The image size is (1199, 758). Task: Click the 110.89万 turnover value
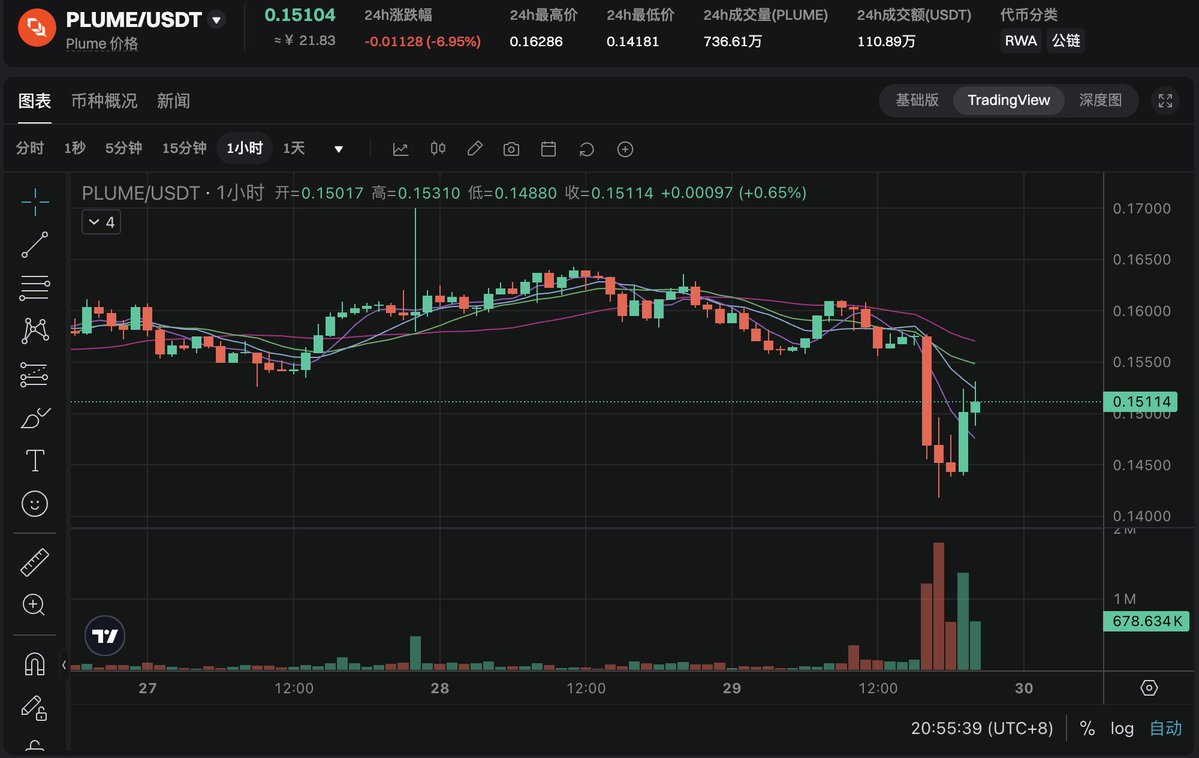click(886, 41)
